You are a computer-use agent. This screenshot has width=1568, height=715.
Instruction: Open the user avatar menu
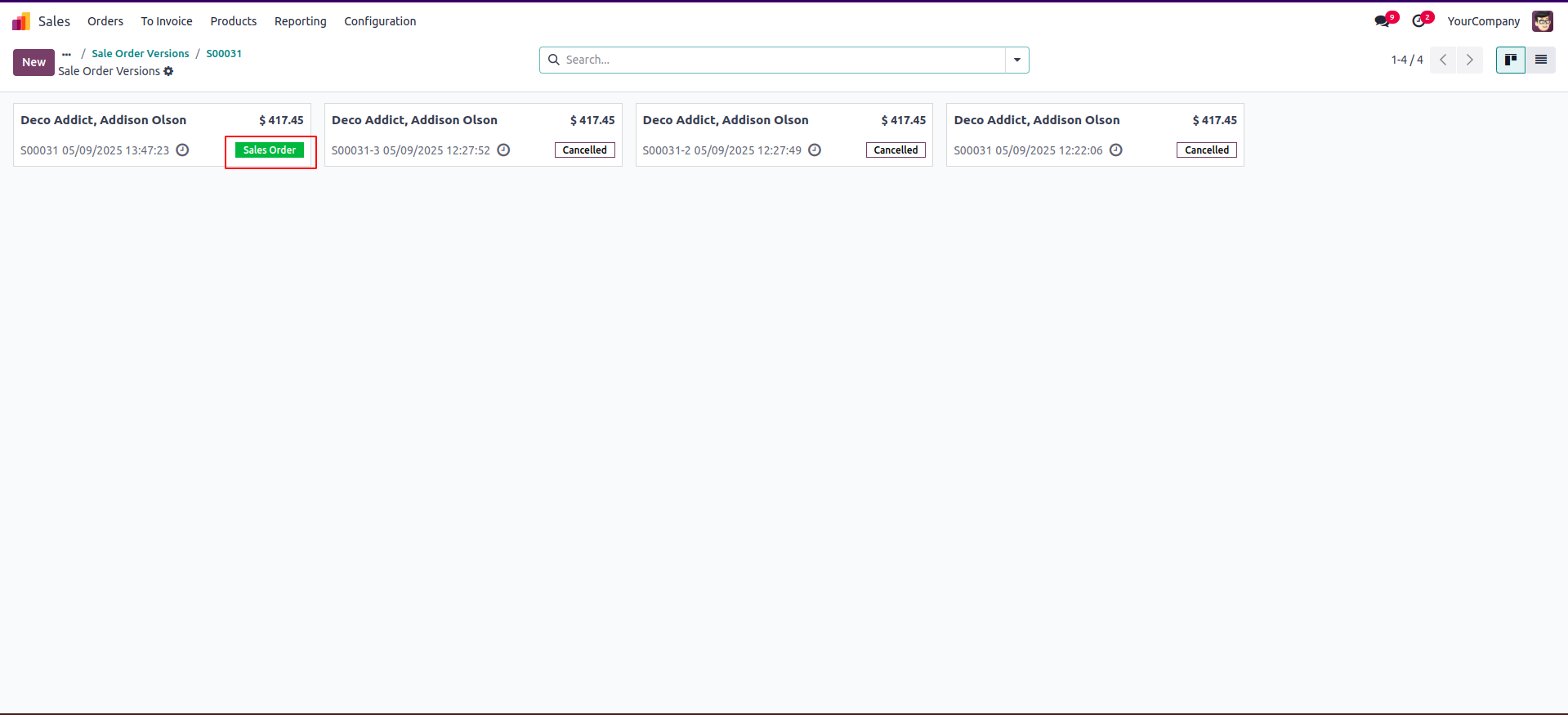(1543, 21)
